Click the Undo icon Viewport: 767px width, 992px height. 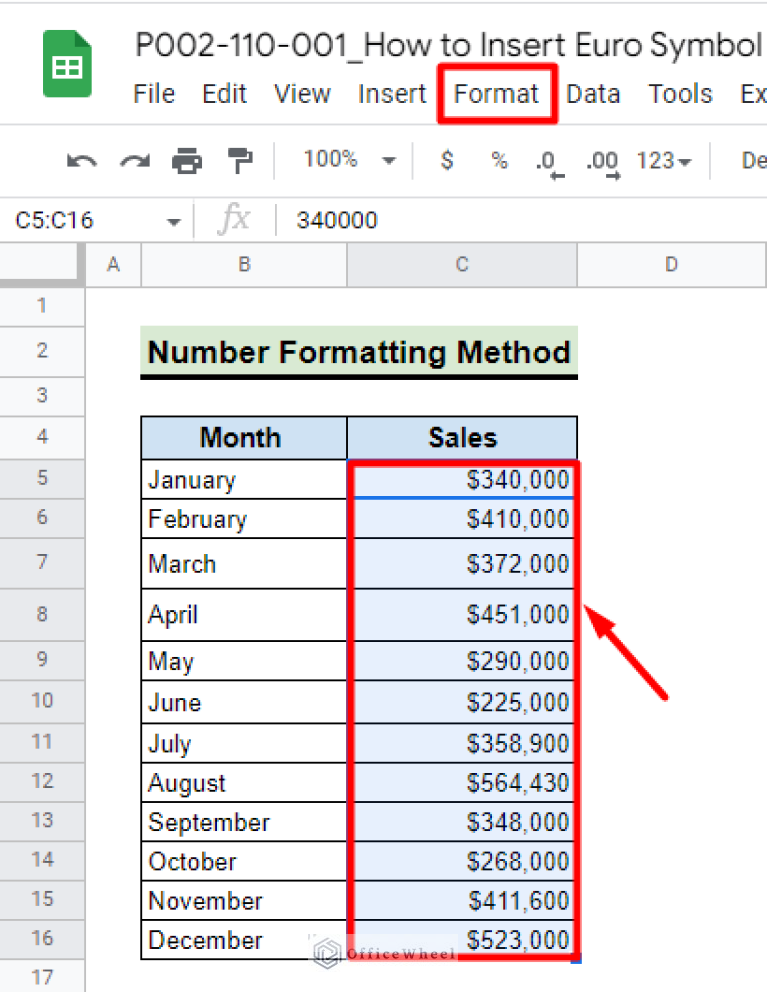pyautogui.click(x=81, y=160)
